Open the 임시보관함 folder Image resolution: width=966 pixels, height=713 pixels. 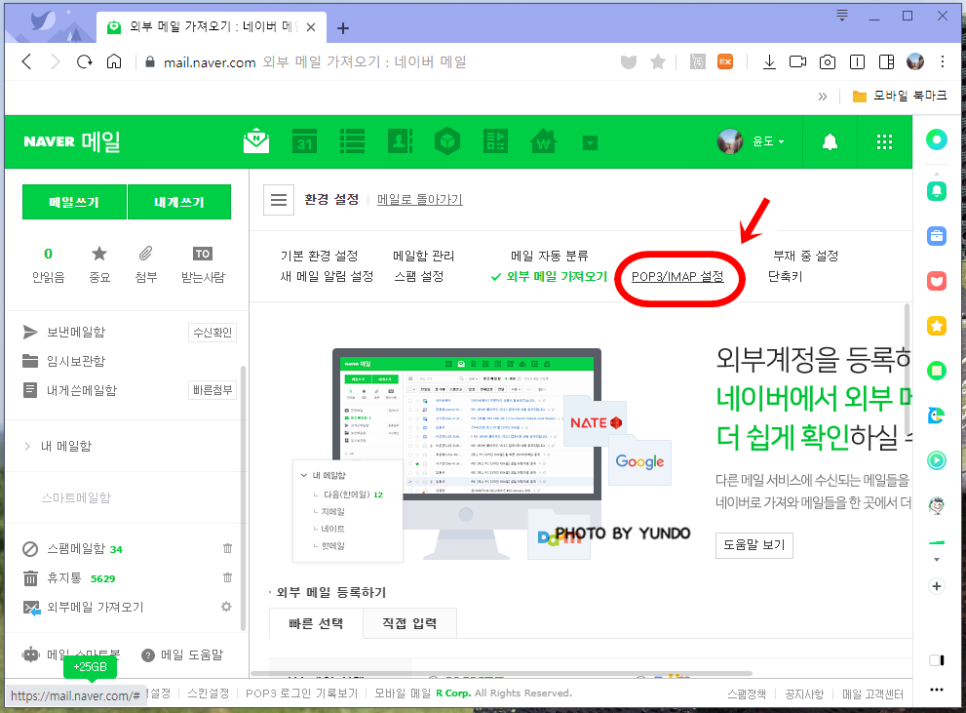[76, 361]
